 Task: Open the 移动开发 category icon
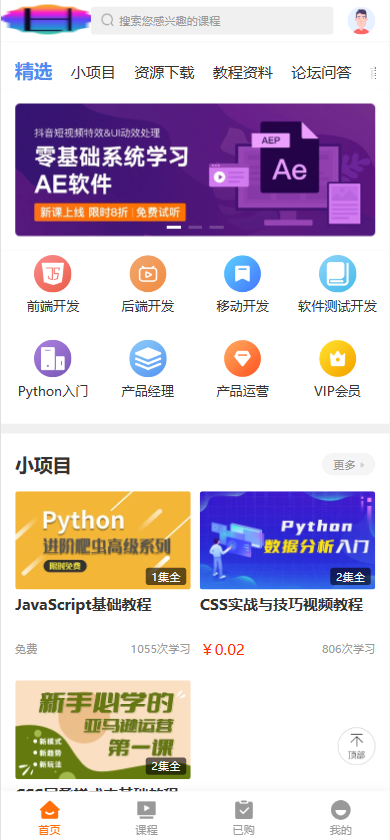(243, 274)
